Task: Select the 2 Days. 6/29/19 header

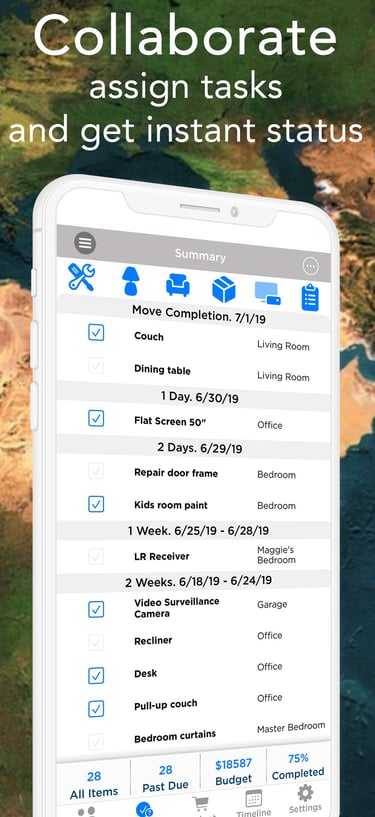Action: 199,447
